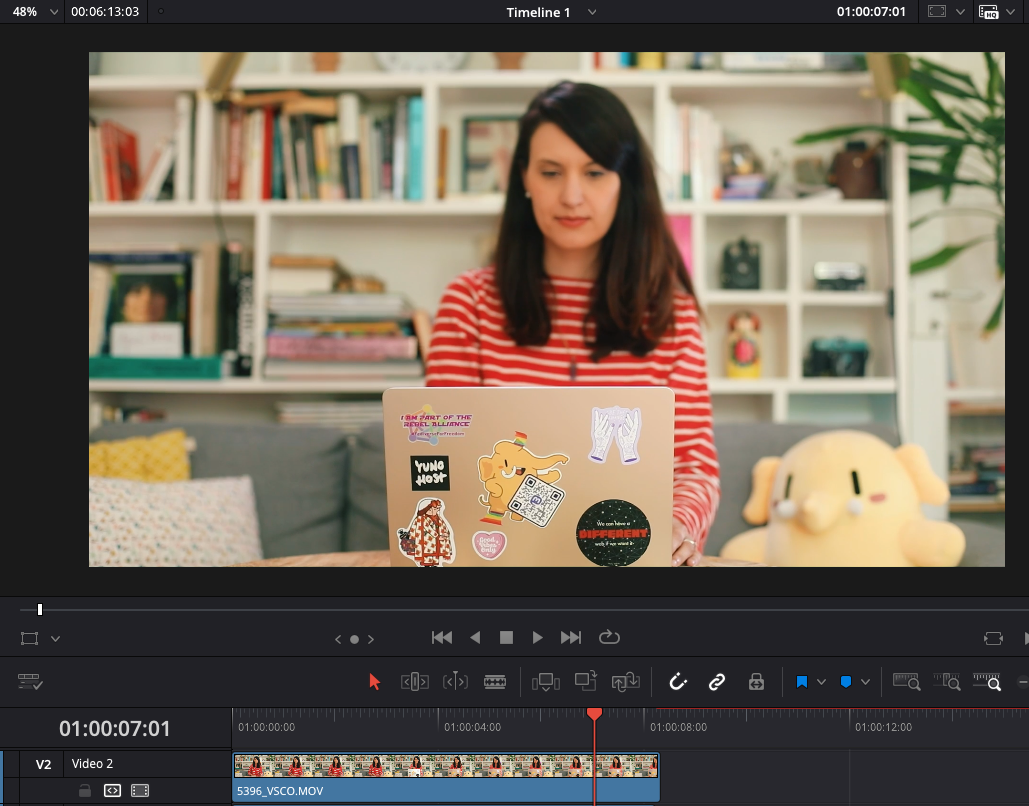
Task: Click the 00:06:13:03 duration timecode
Action: click(105, 12)
